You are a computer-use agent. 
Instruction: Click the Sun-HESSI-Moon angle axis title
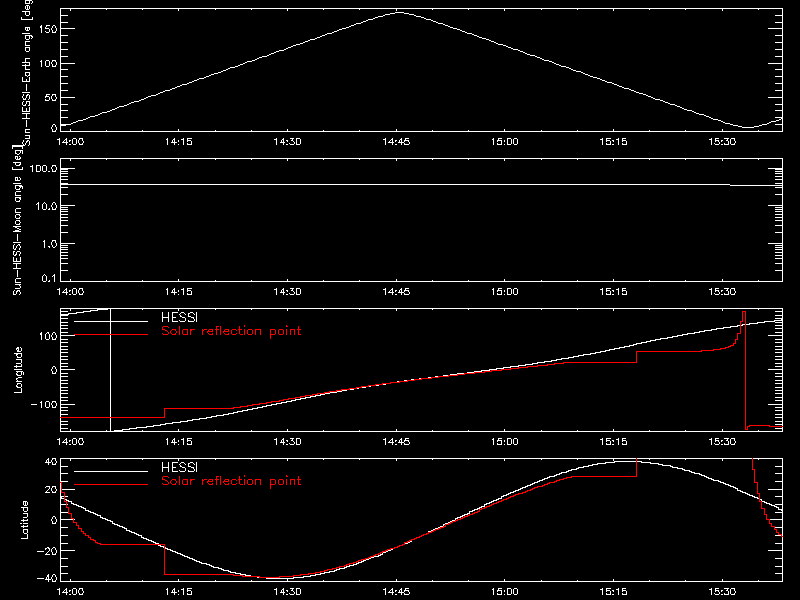pyautogui.click(x=17, y=221)
